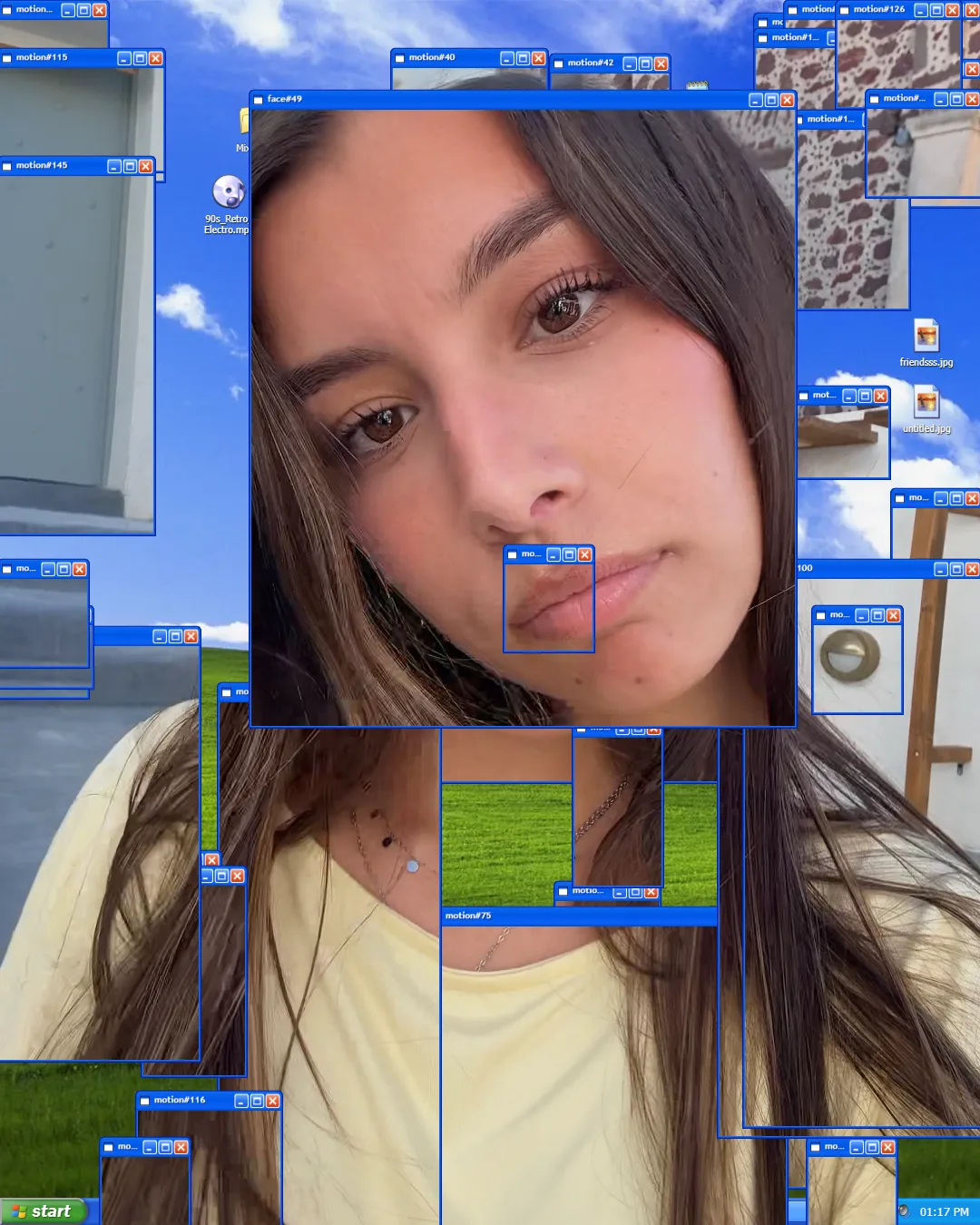Minimize the motion#40 window
The image size is (980, 1225).
tap(507, 58)
